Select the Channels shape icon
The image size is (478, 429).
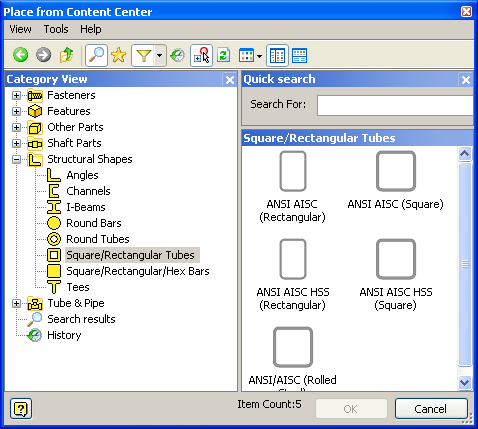coord(54,191)
